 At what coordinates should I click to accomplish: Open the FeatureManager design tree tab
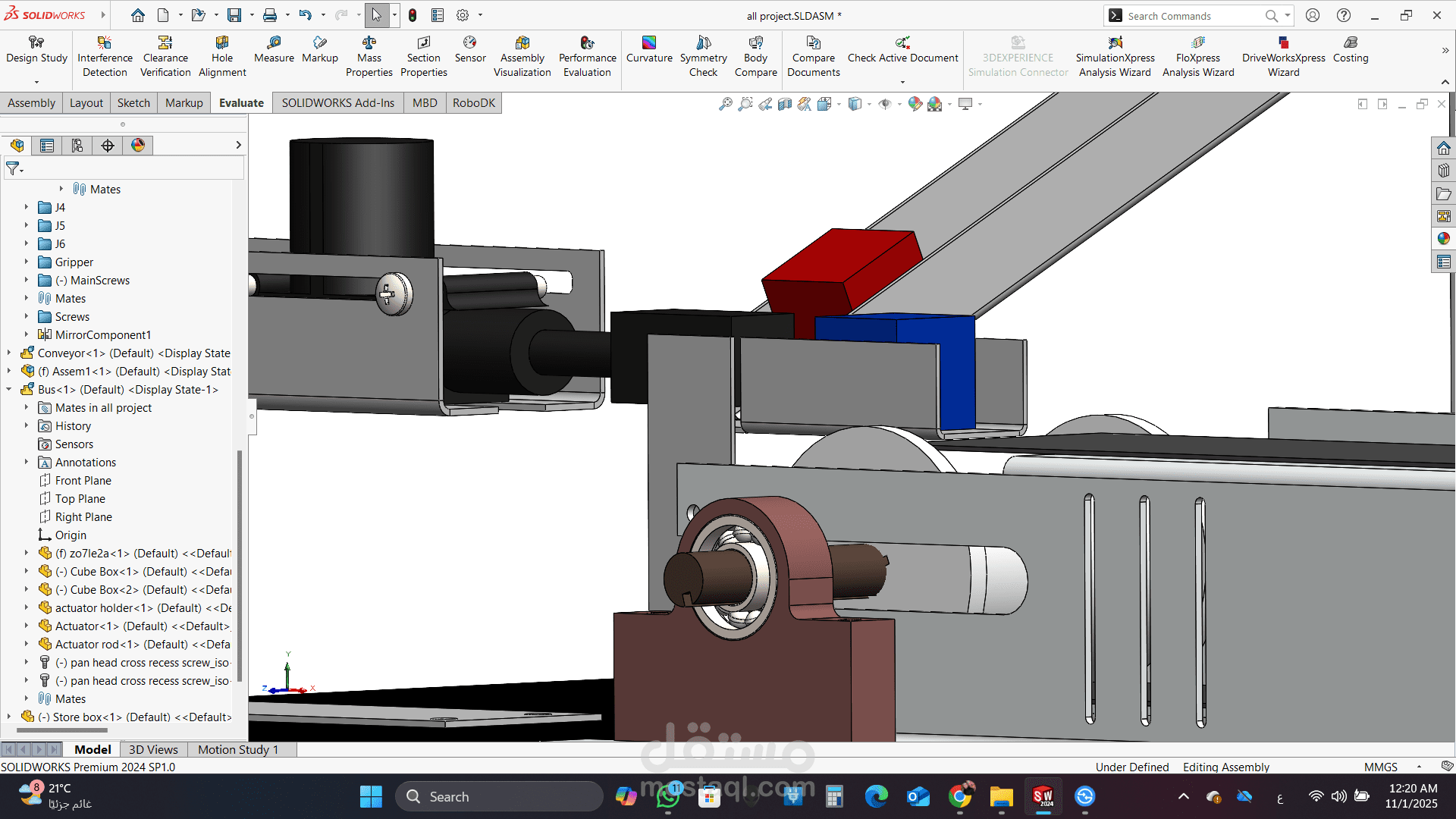click(17, 146)
